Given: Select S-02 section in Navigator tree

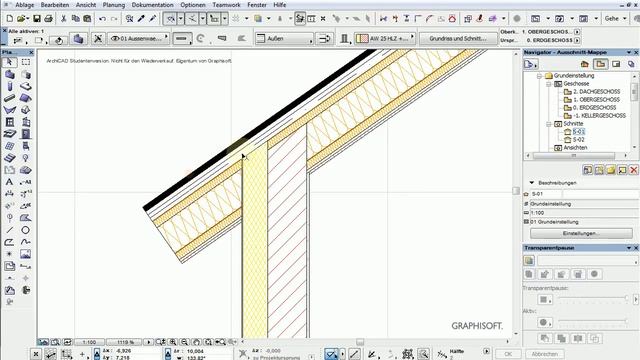Looking at the screenshot, I should tap(578, 140).
